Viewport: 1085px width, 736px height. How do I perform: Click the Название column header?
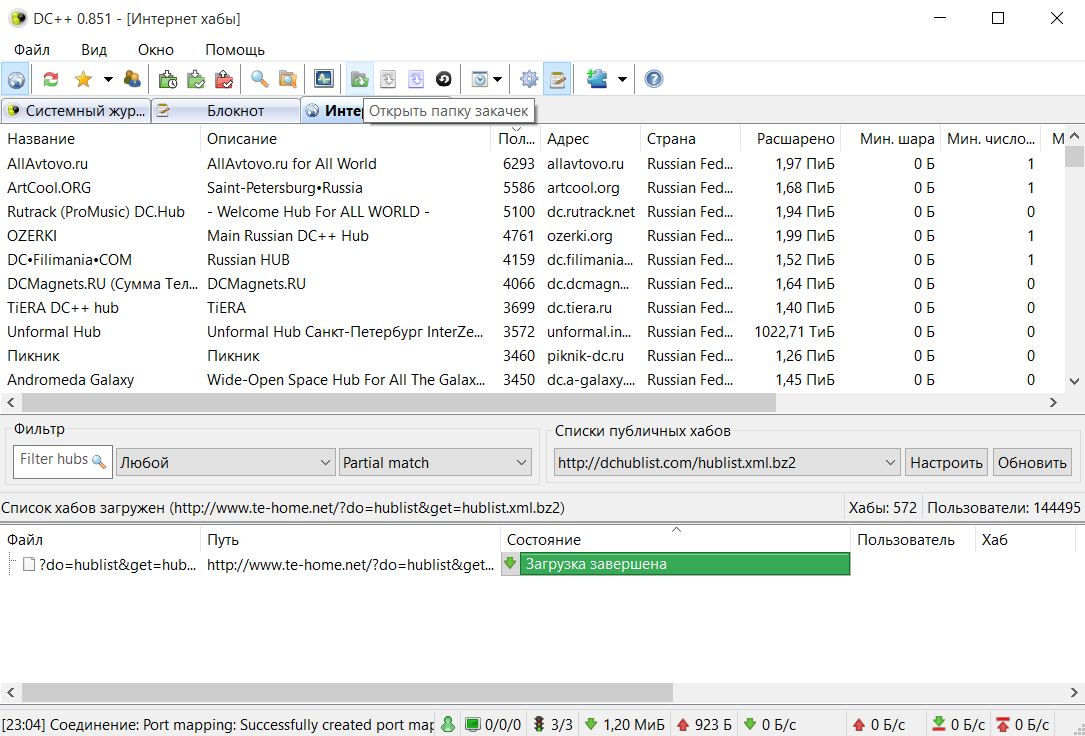click(x=100, y=138)
